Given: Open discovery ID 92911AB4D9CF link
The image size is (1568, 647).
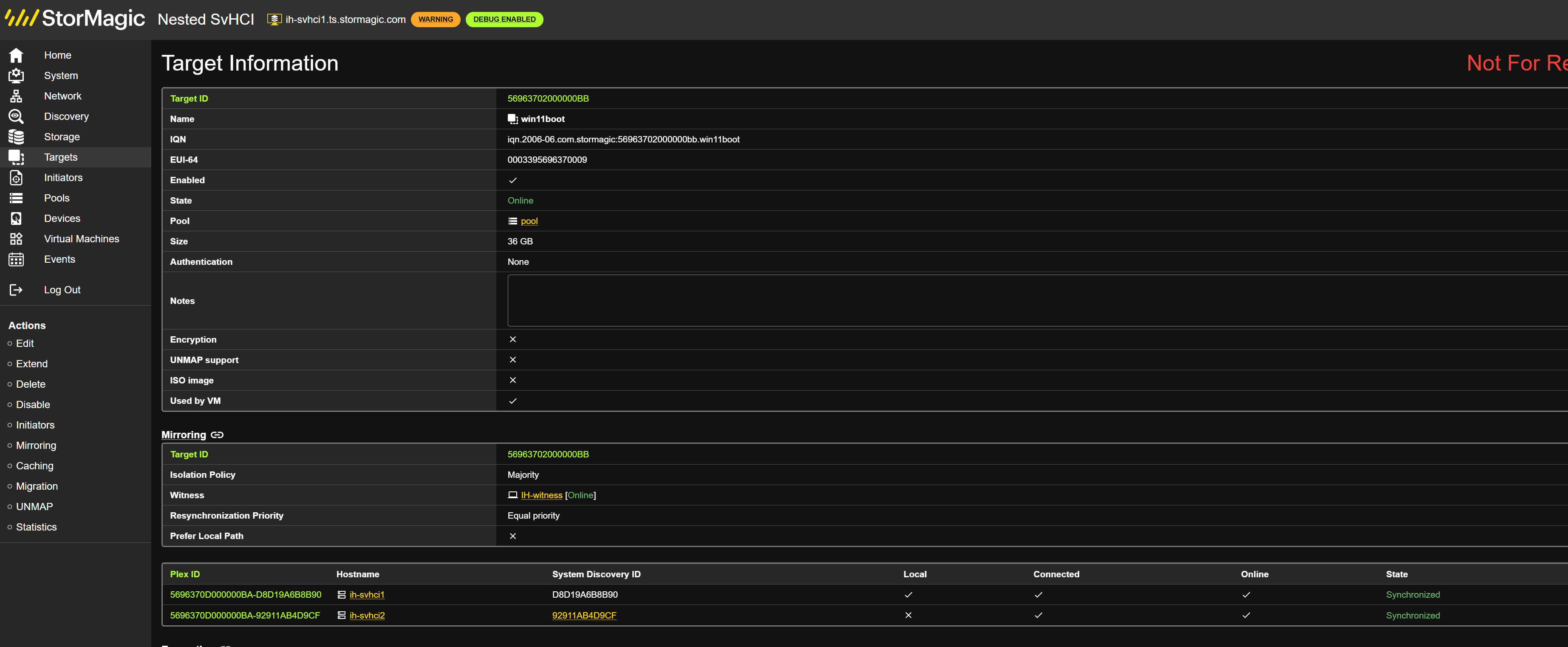Looking at the screenshot, I should tap(584, 616).
